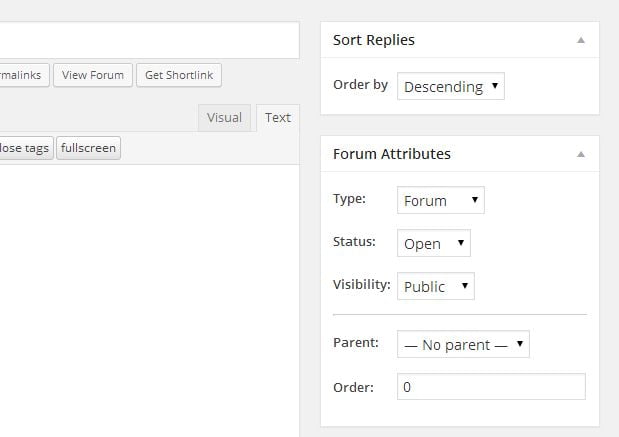Open the Type dropdown showing Forum
The width and height of the screenshot is (619, 437).
(441, 200)
